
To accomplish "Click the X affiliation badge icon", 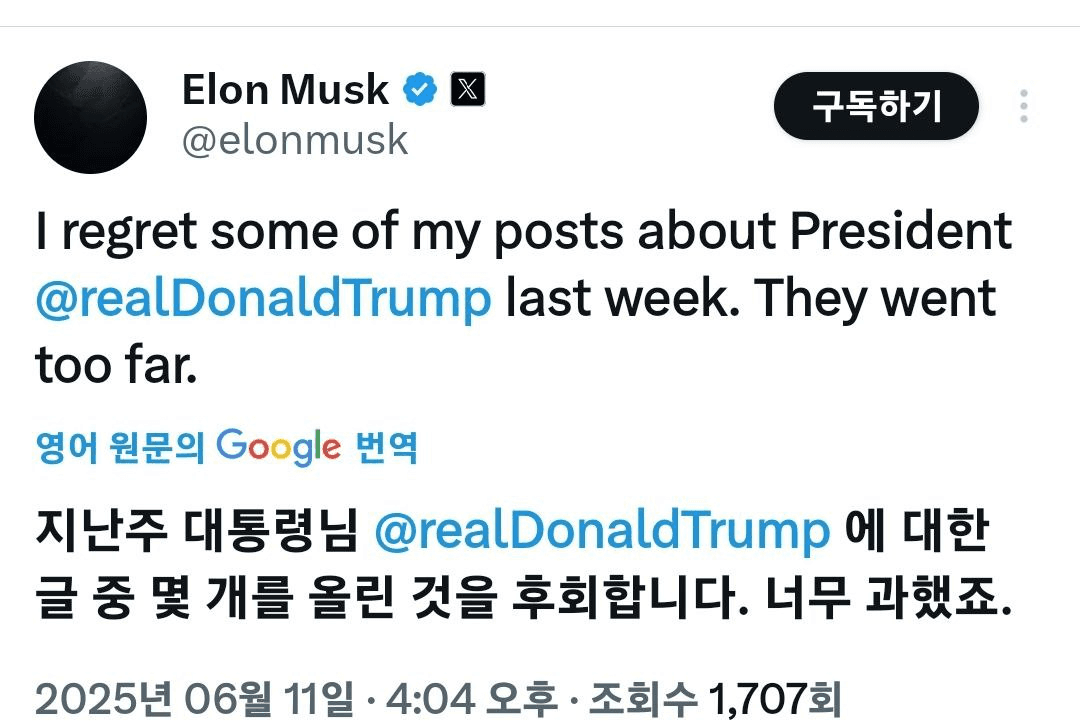I will [x=467, y=91].
